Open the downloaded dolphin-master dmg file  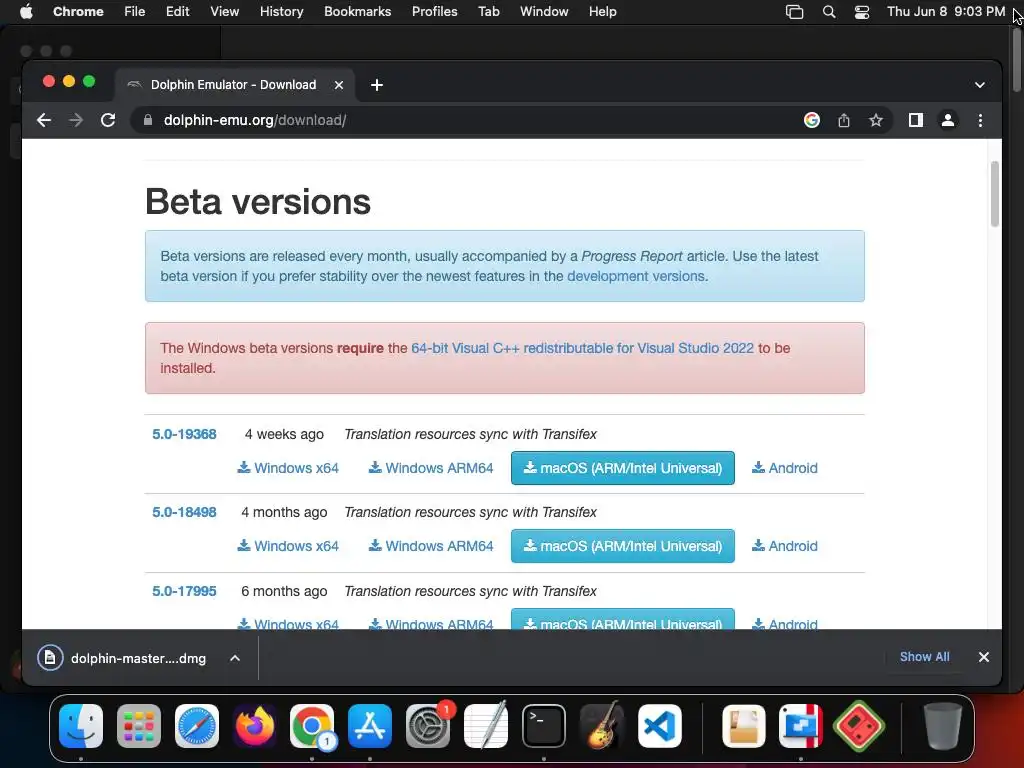click(122, 658)
